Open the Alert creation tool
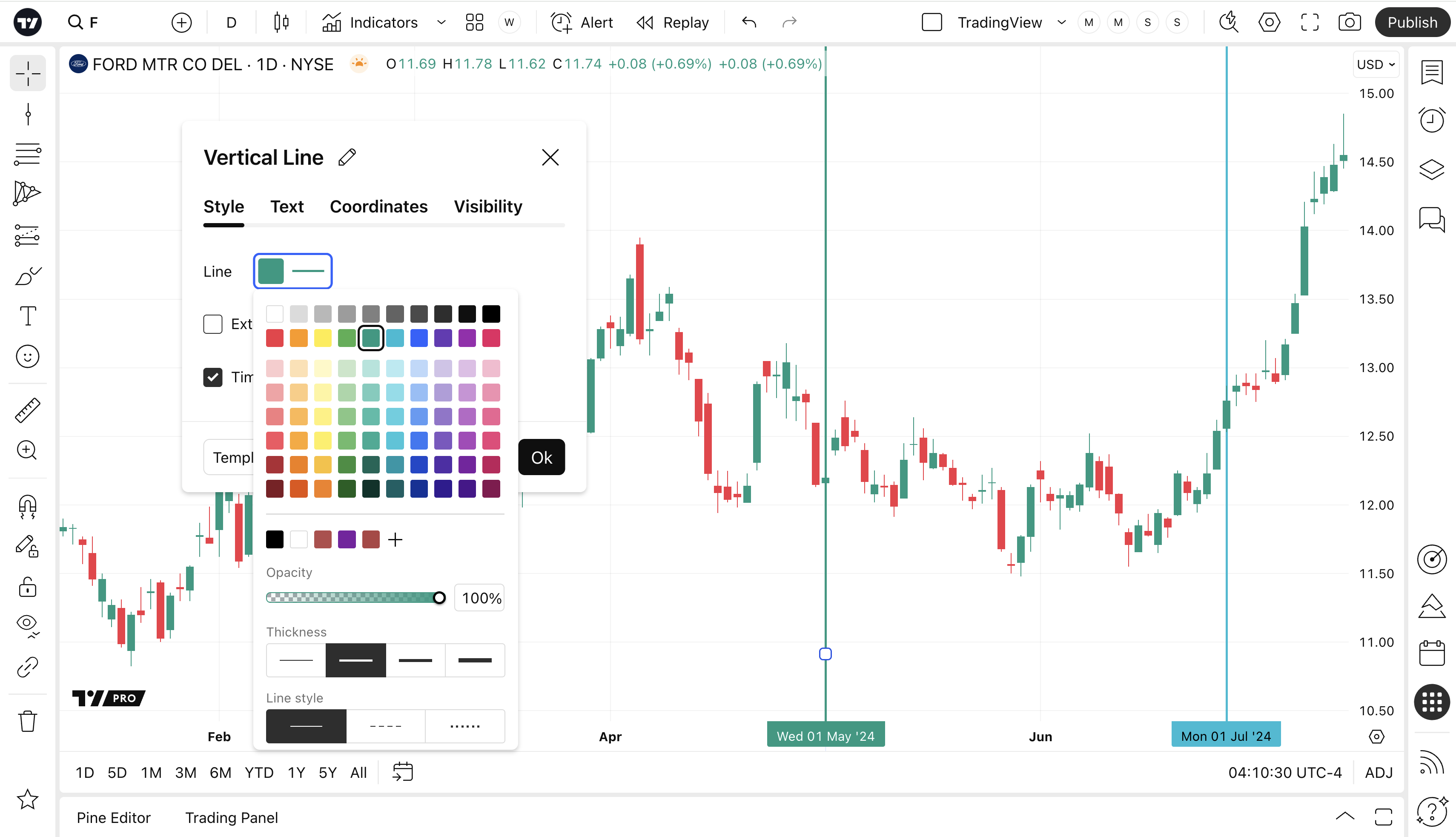 coord(582,23)
